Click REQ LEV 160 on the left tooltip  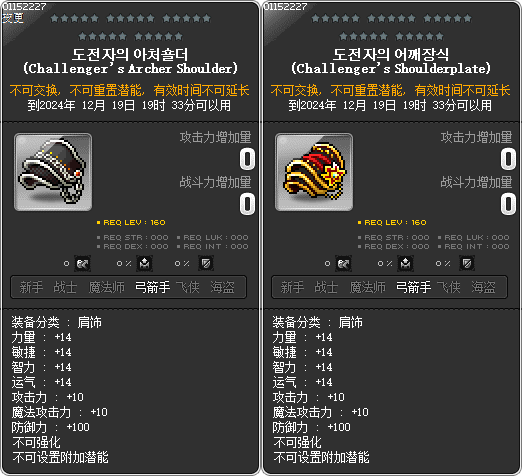(x=131, y=222)
